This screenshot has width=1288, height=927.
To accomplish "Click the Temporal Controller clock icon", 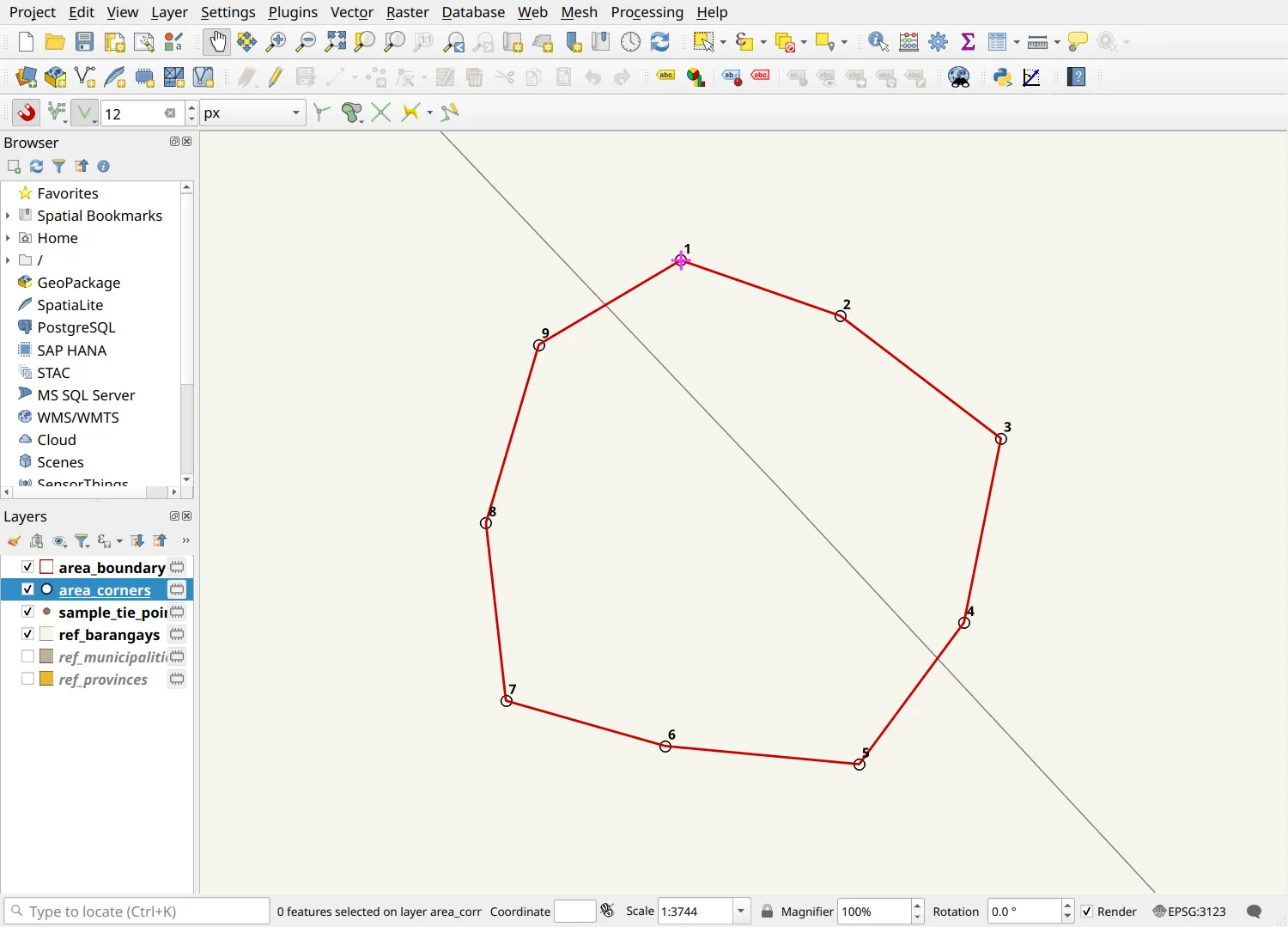I will (630, 41).
